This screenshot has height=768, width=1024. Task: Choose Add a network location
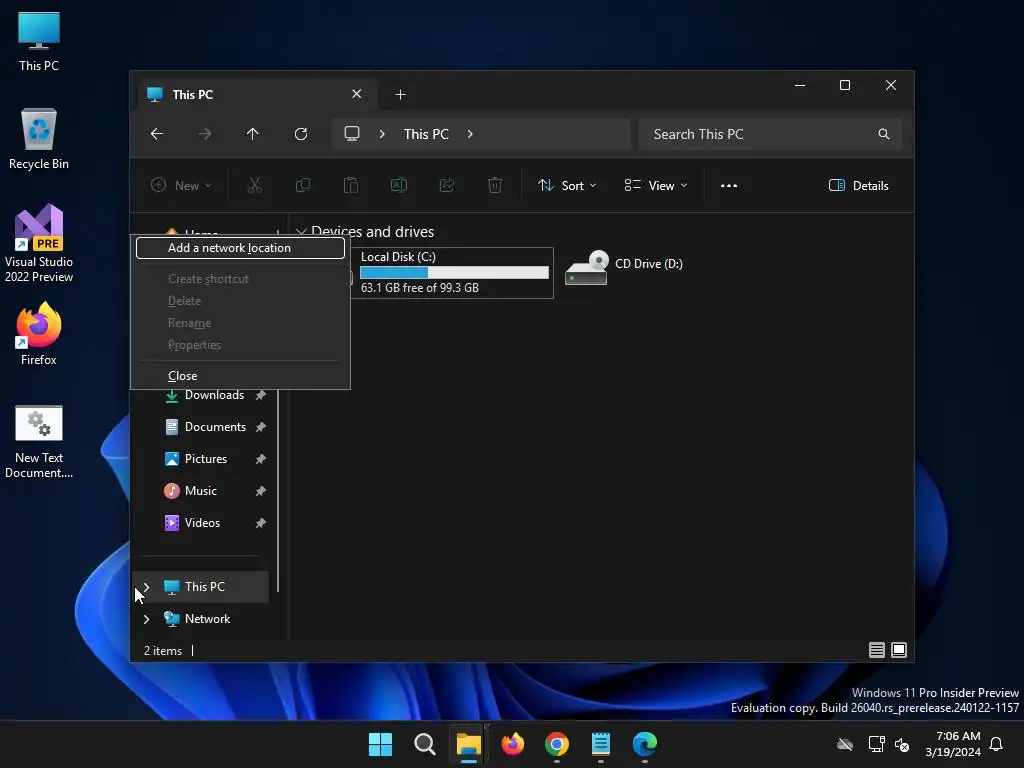(x=240, y=248)
